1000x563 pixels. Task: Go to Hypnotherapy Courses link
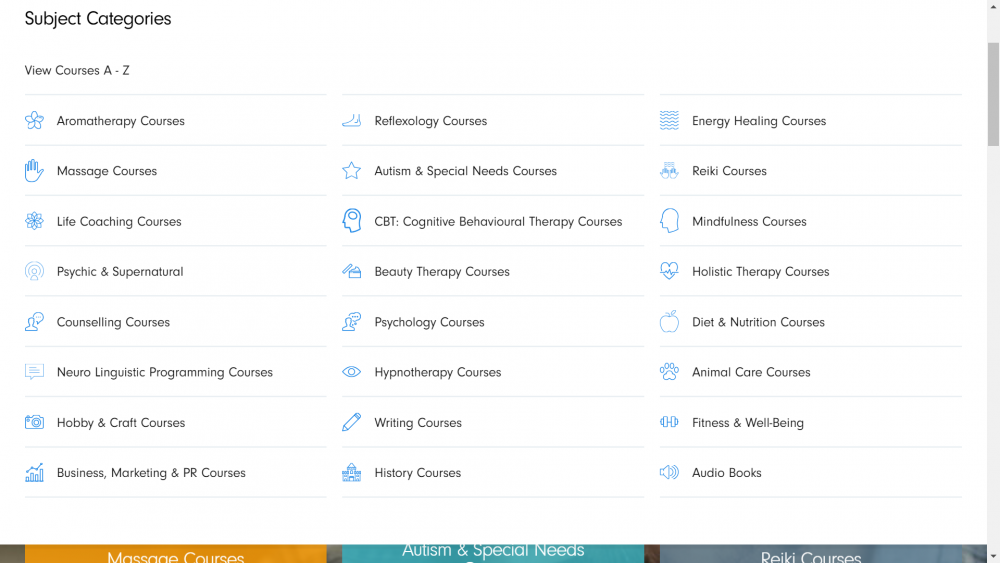point(438,372)
